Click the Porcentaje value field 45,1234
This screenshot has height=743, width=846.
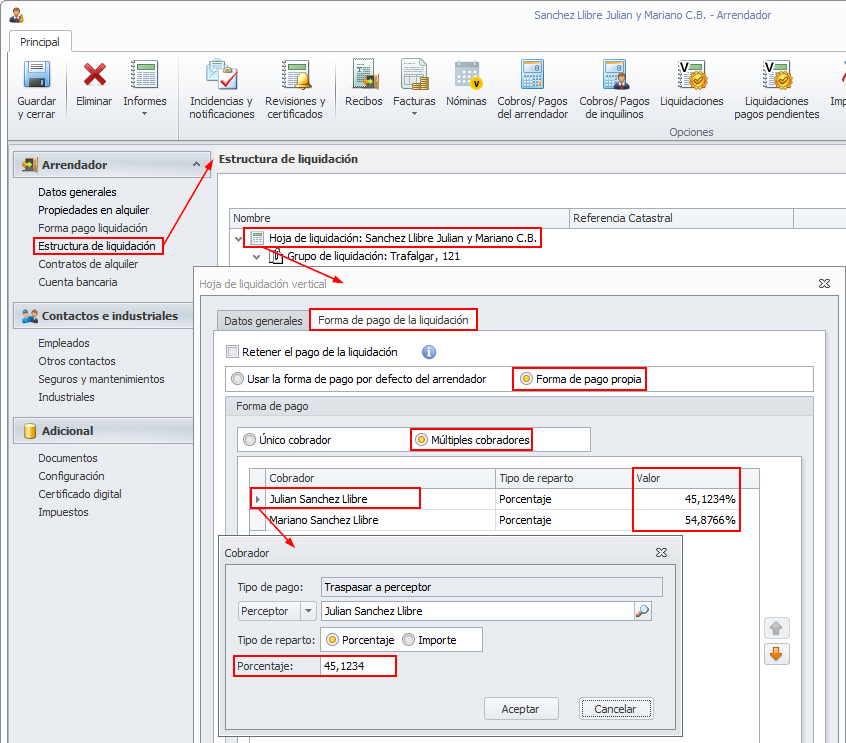[x=358, y=666]
